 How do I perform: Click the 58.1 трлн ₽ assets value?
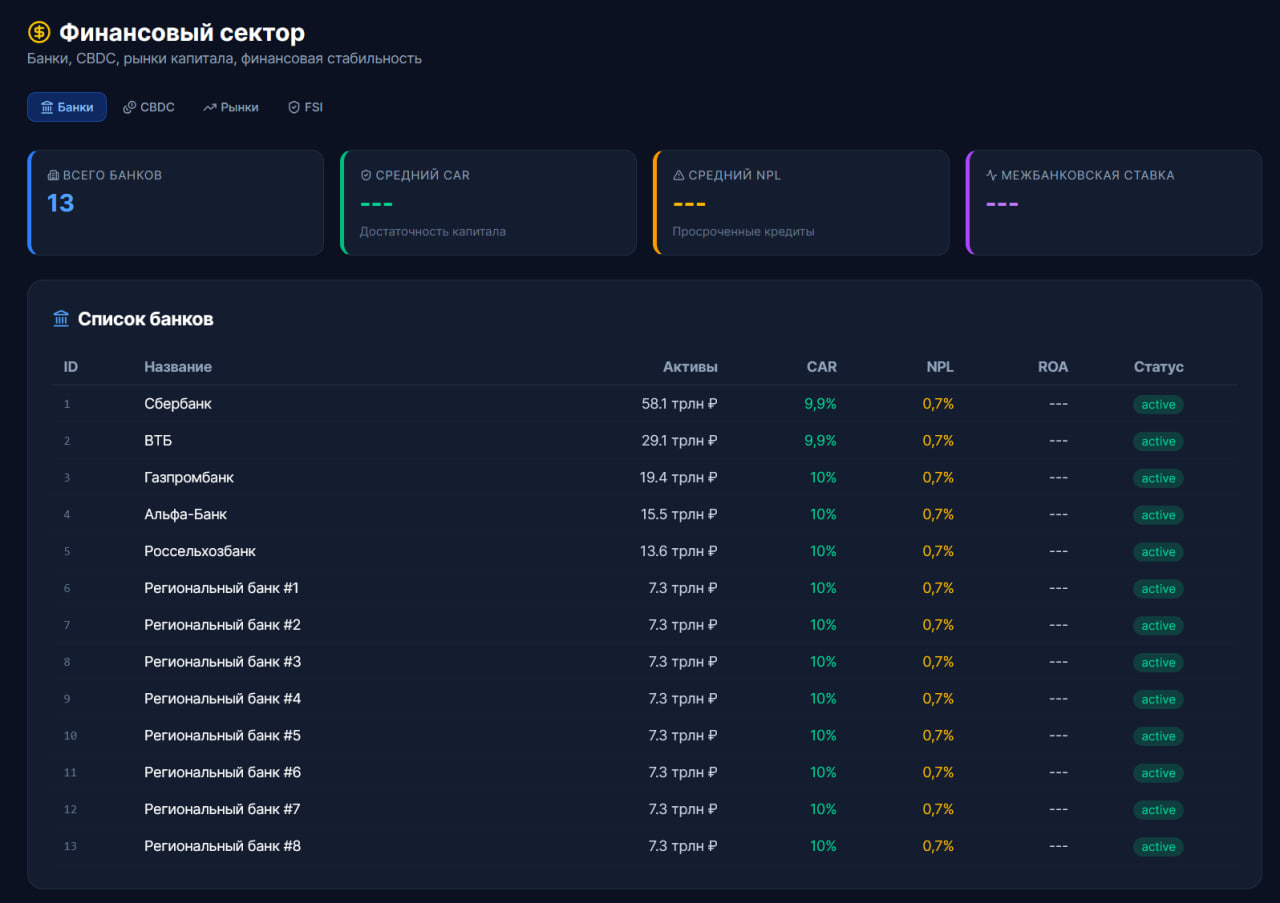[x=680, y=404]
